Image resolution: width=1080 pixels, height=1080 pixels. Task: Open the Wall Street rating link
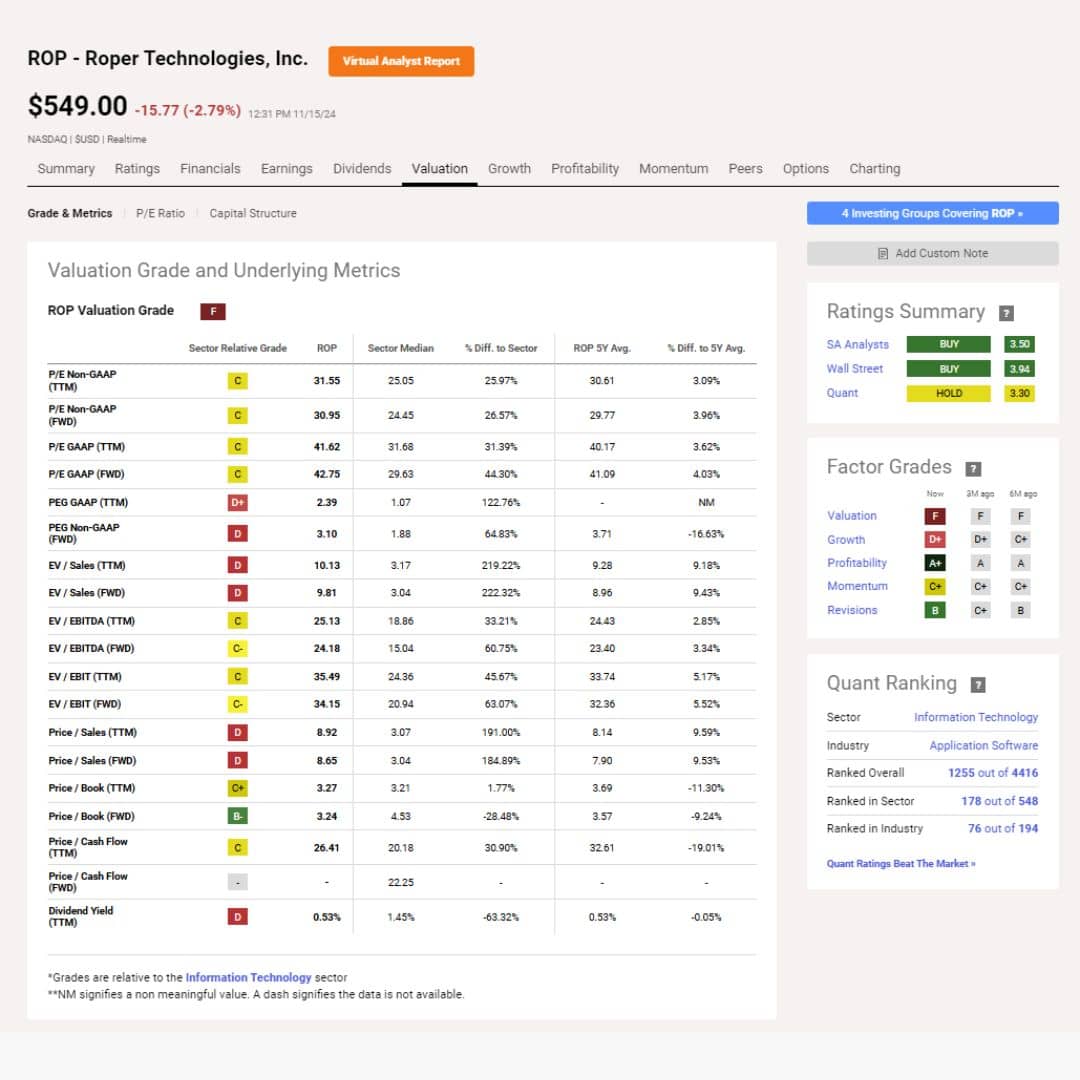(x=855, y=368)
